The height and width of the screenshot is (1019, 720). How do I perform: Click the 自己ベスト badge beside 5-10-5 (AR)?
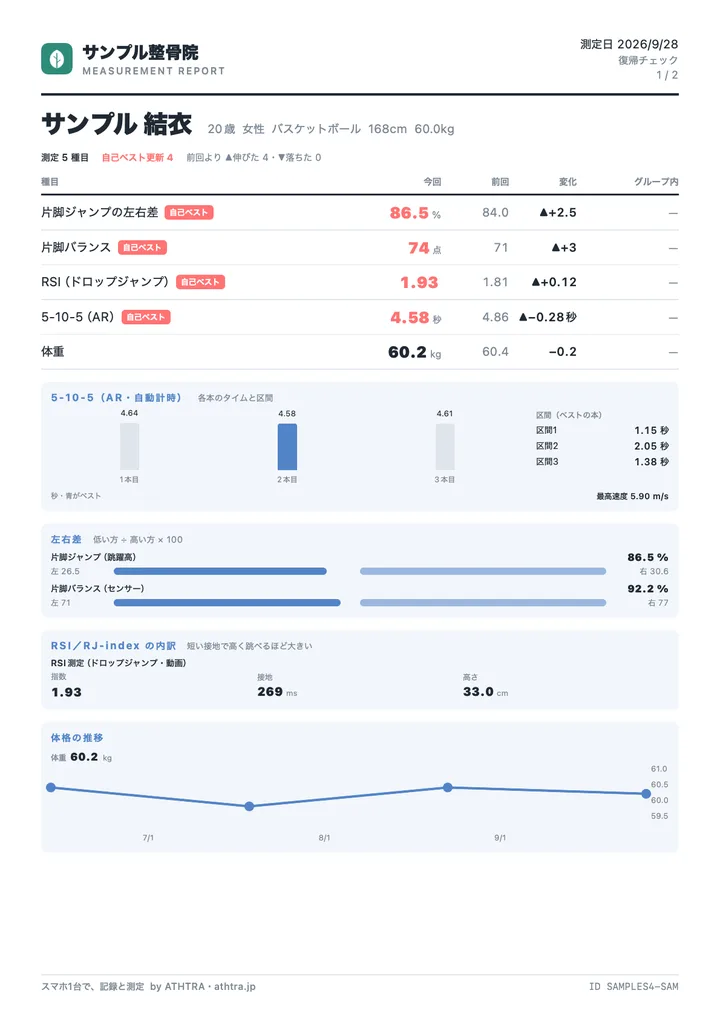146,317
